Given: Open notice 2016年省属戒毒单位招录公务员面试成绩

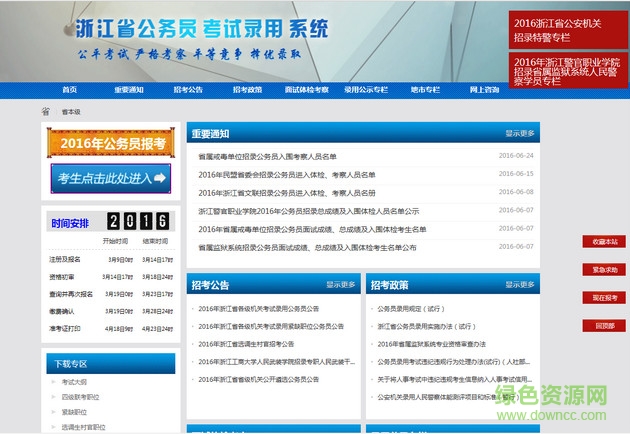Looking at the screenshot, I should click(312, 229).
